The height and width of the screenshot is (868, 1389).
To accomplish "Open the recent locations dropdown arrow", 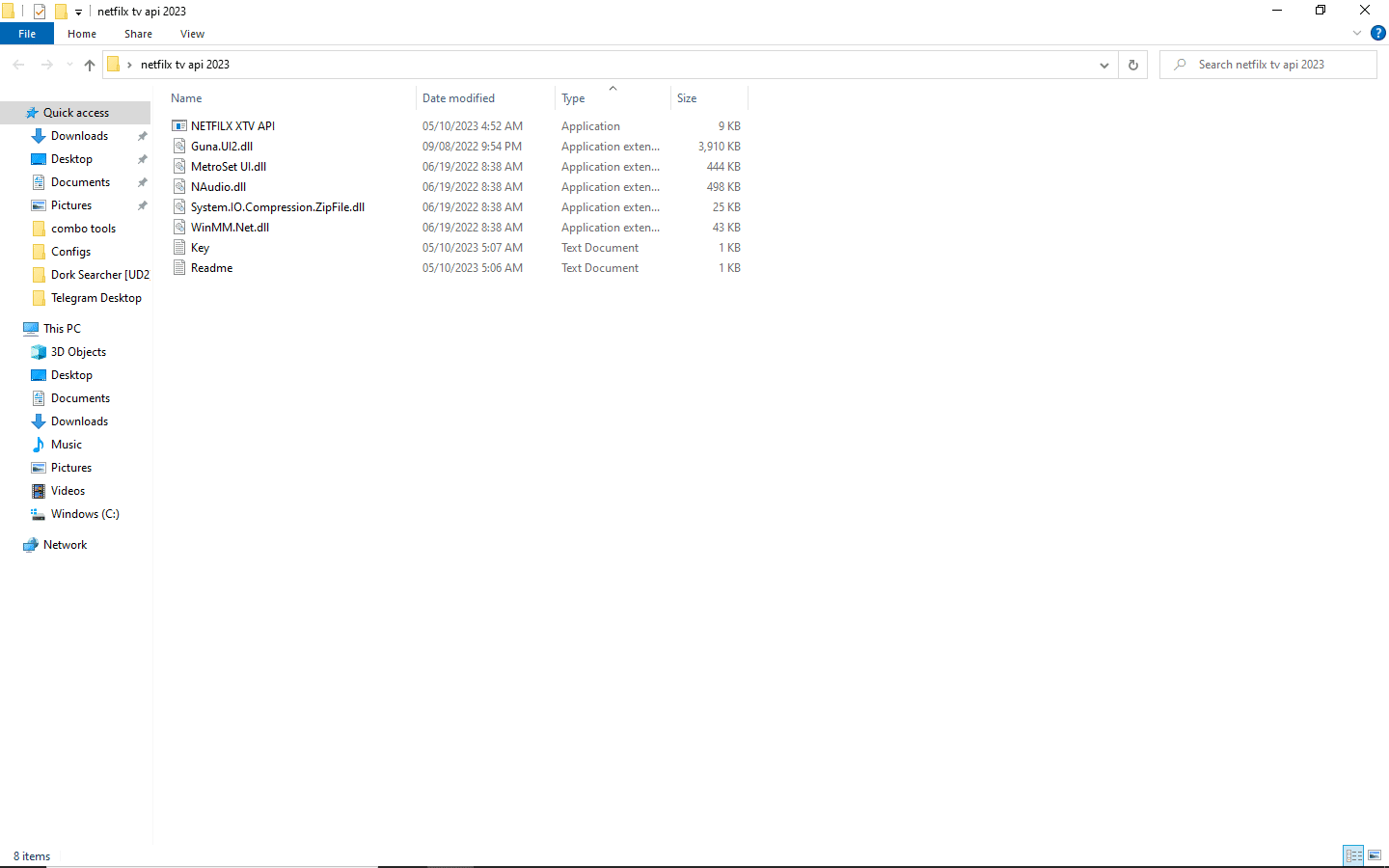I will tap(69, 65).
